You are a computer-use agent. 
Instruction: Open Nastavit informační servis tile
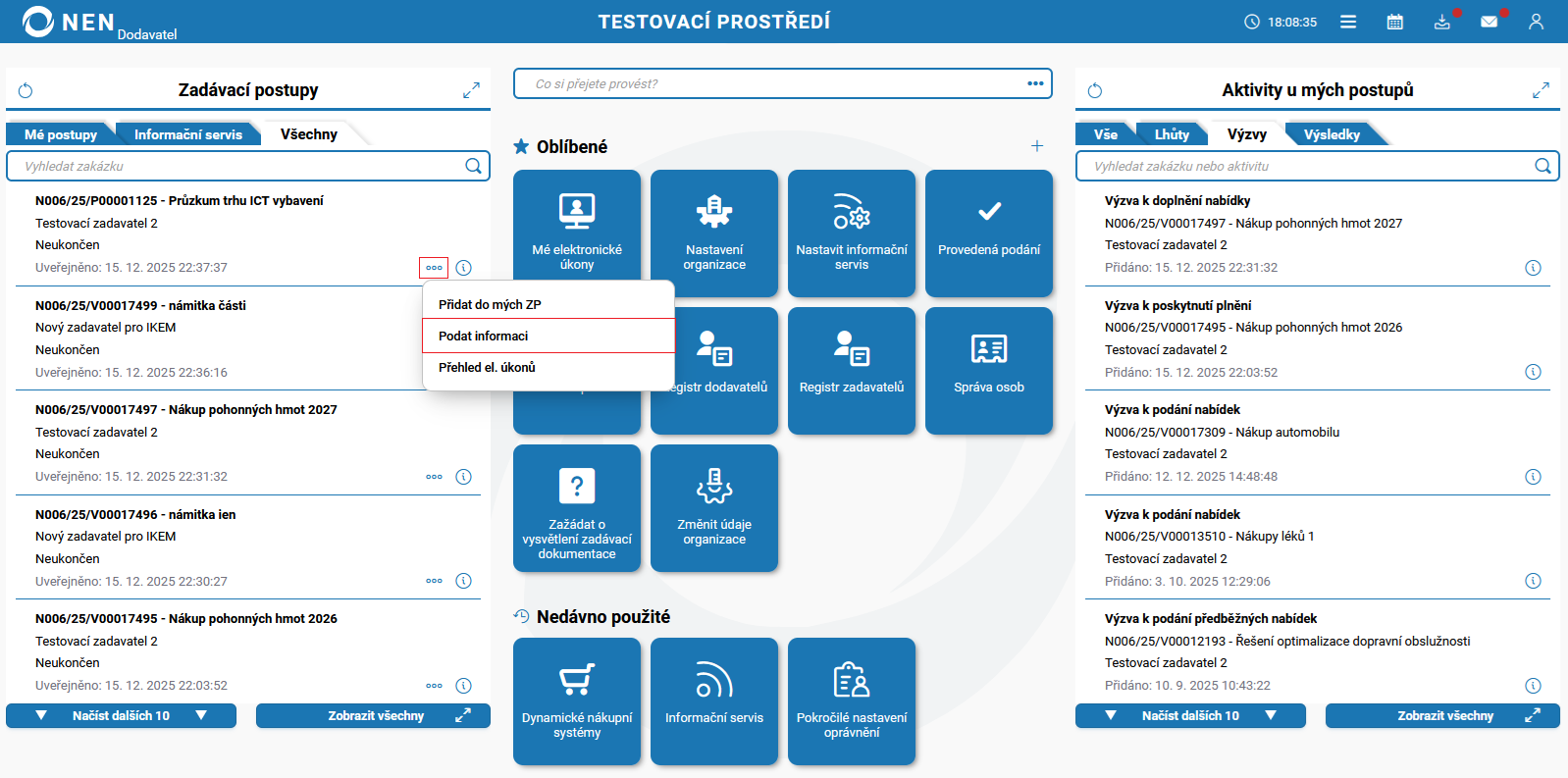852,233
